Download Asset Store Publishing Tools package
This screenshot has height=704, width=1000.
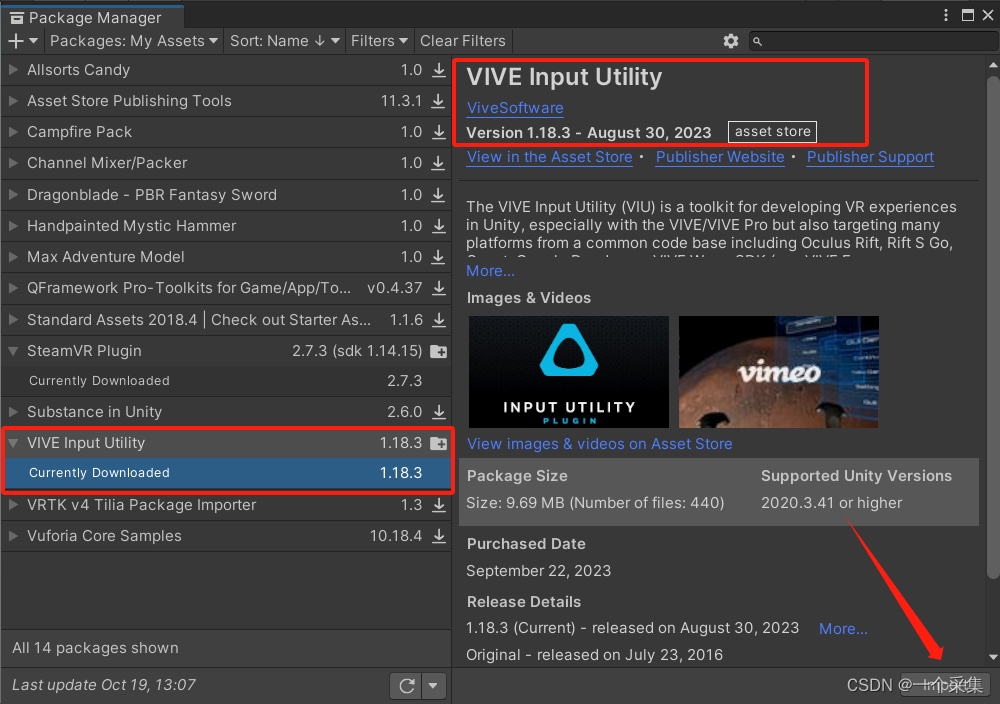click(x=439, y=101)
